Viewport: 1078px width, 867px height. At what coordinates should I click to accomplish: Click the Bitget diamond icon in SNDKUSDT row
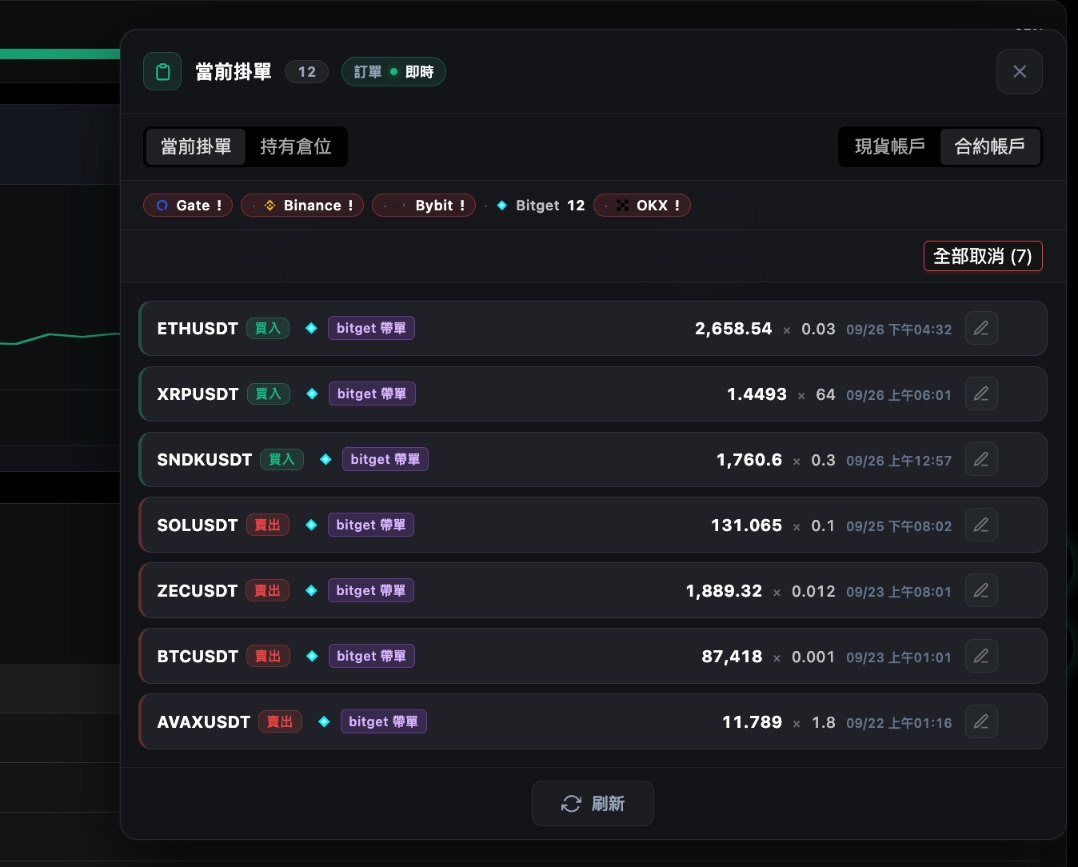click(x=326, y=459)
